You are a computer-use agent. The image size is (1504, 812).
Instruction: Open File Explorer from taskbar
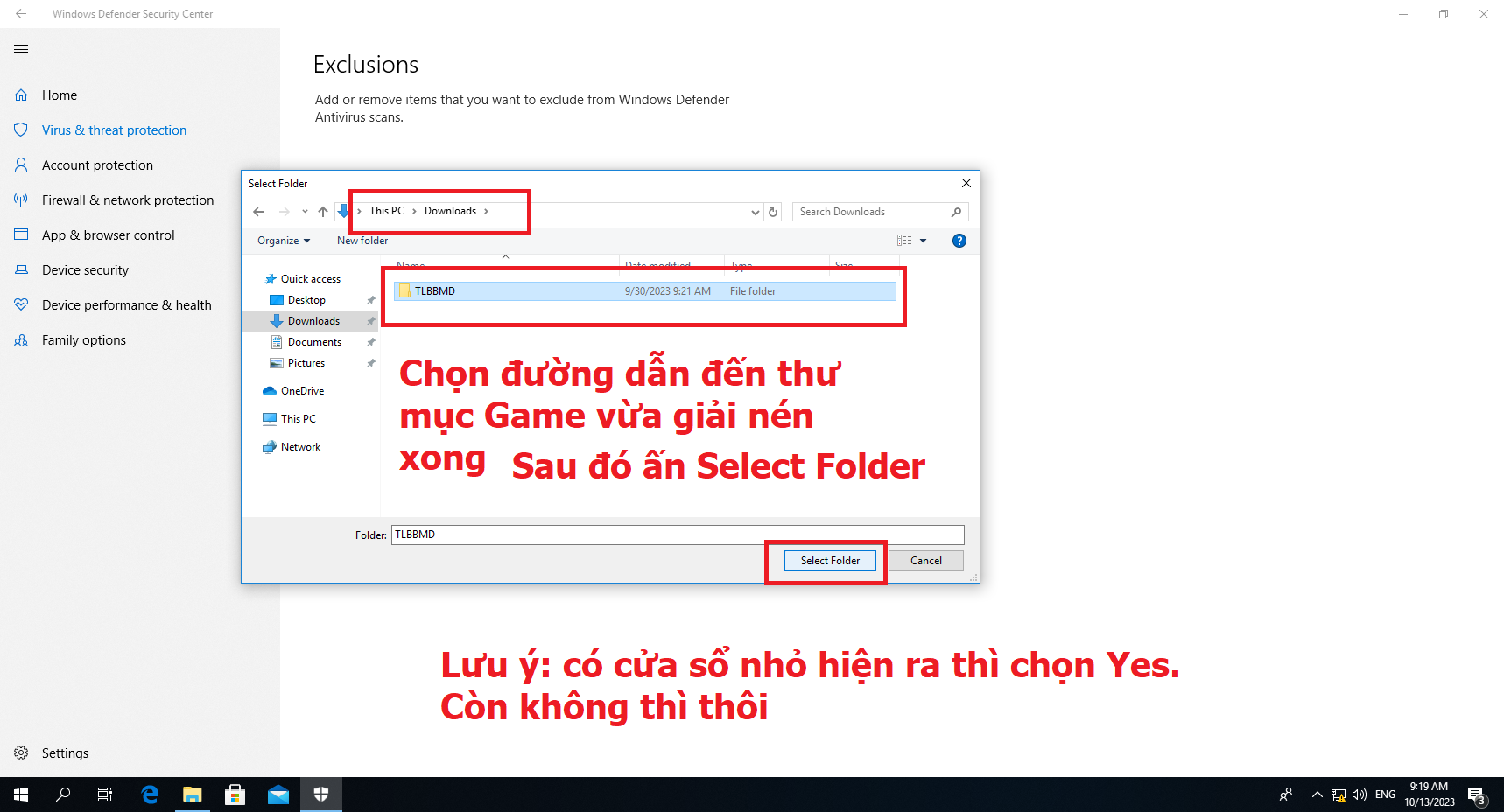pos(193,794)
